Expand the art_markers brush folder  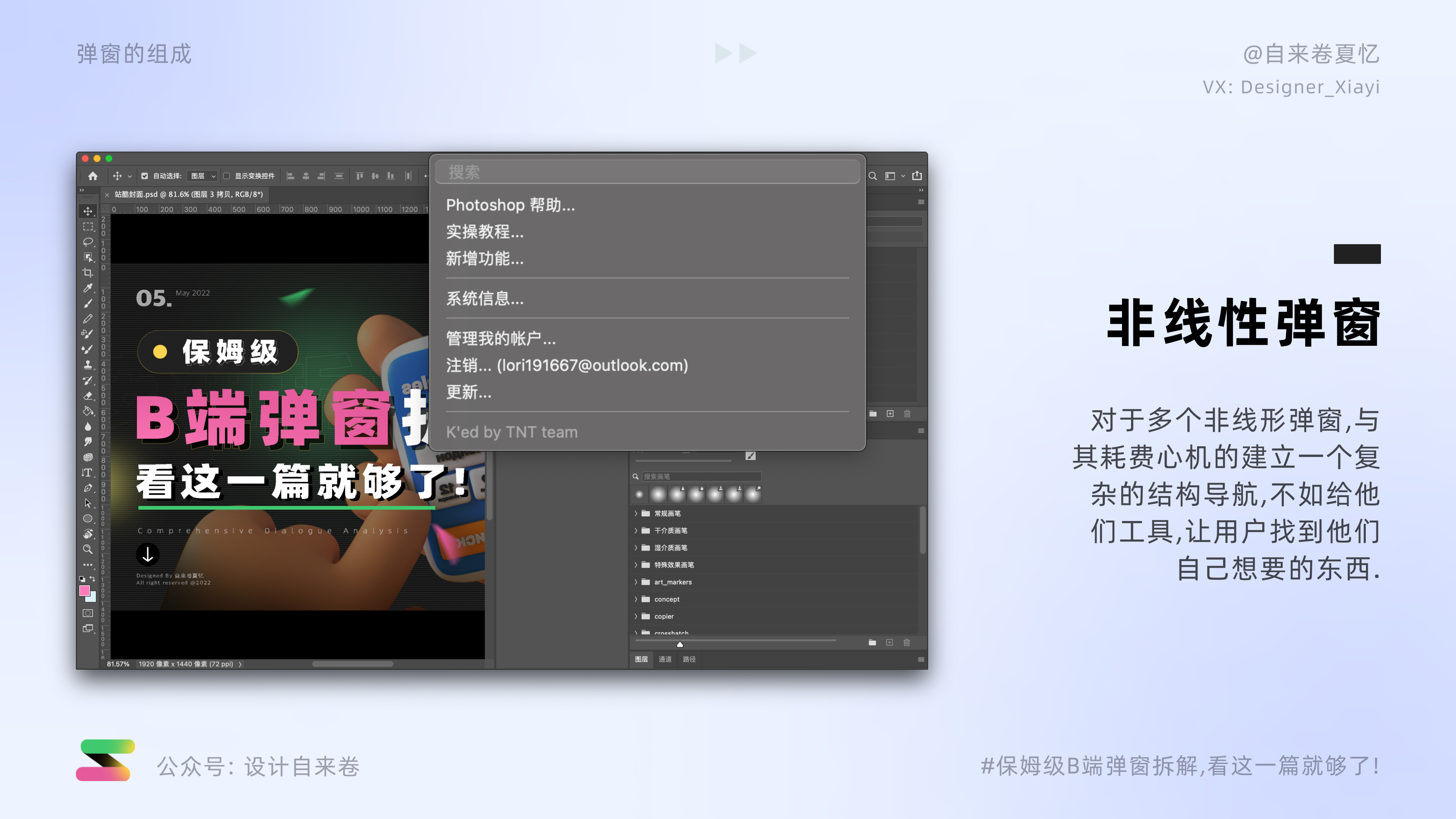point(636,582)
